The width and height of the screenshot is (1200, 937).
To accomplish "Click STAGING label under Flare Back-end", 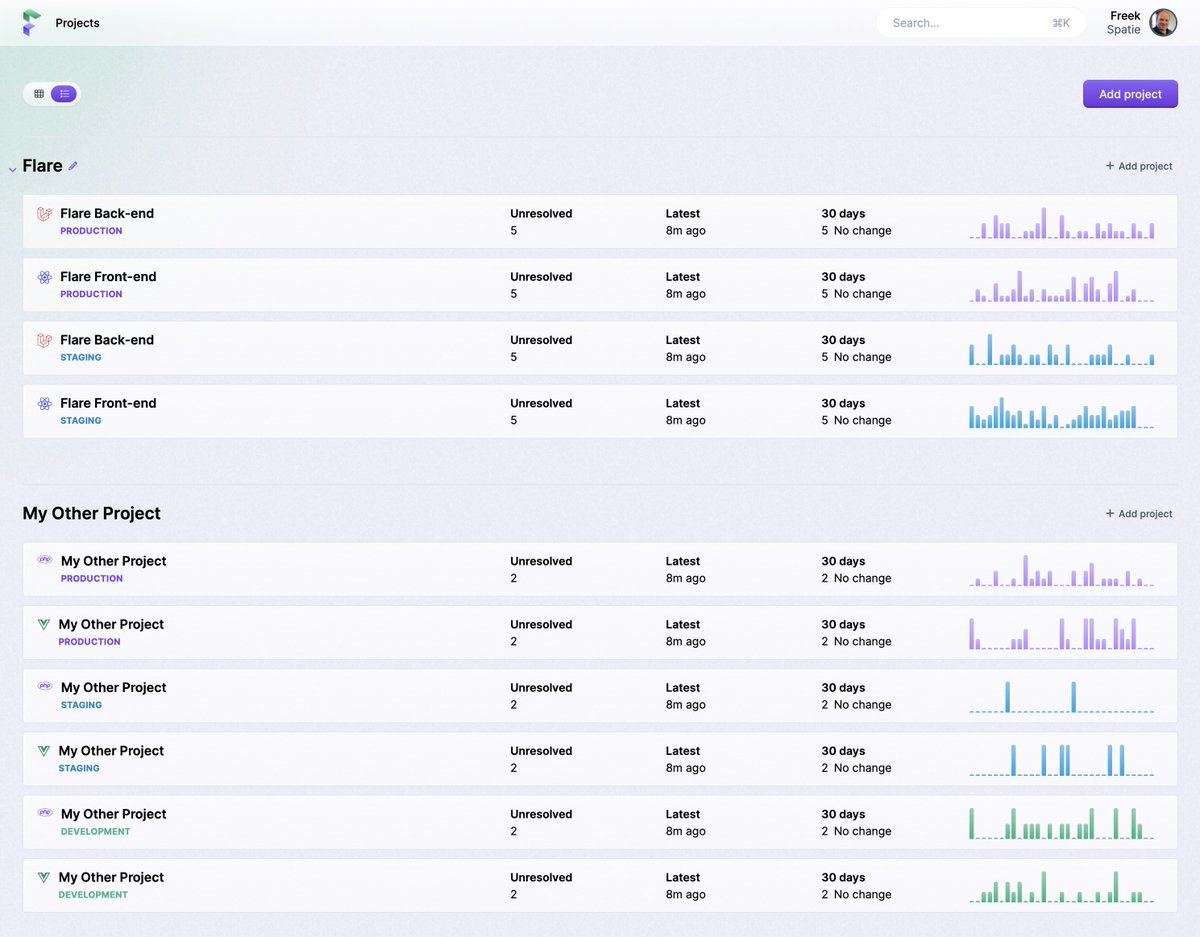I will (81, 357).
